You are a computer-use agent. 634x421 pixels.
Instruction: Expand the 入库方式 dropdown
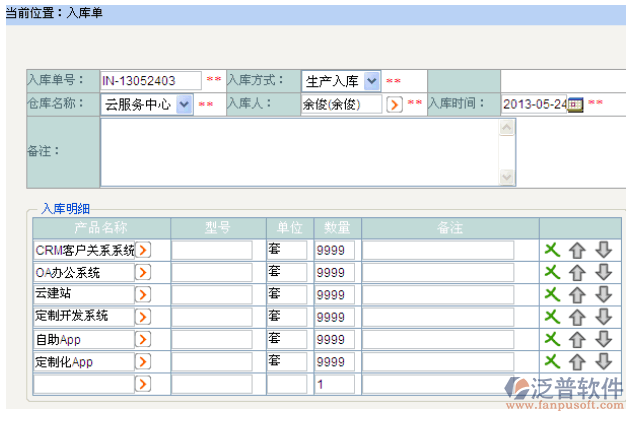[x=371, y=81]
